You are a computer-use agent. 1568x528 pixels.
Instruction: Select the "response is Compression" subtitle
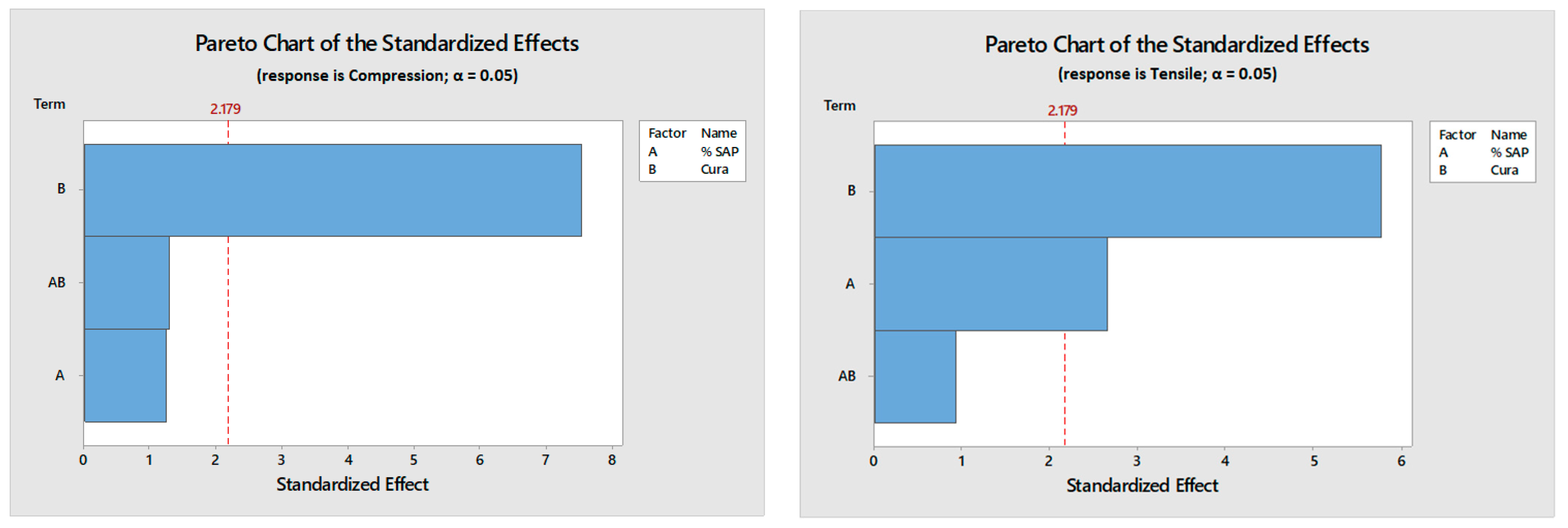[x=386, y=76]
